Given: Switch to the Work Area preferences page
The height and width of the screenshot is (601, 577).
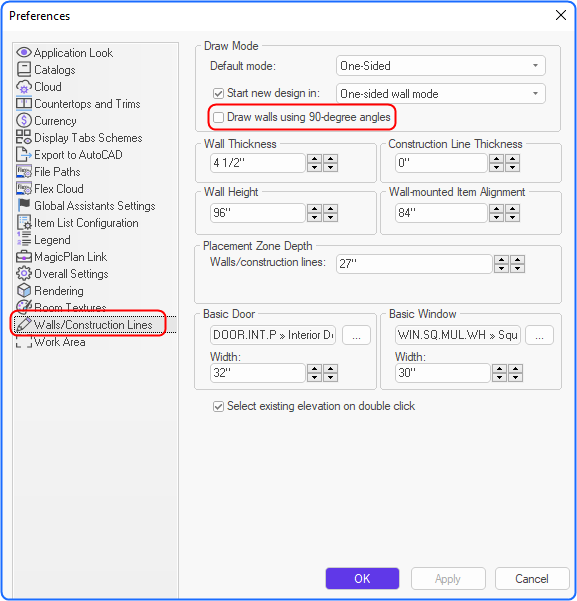Looking at the screenshot, I should [60, 342].
